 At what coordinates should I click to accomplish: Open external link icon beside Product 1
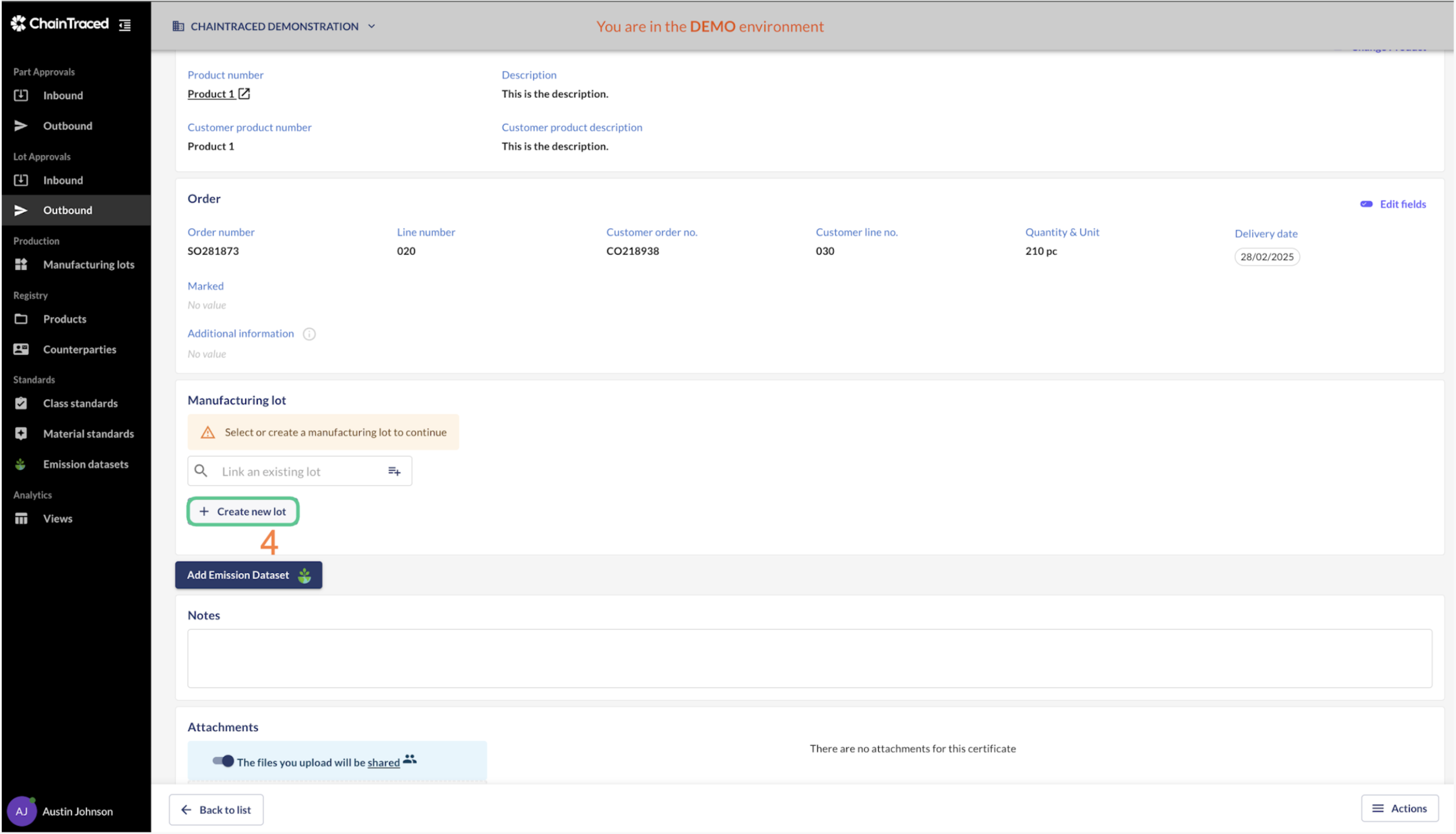(x=244, y=93)
